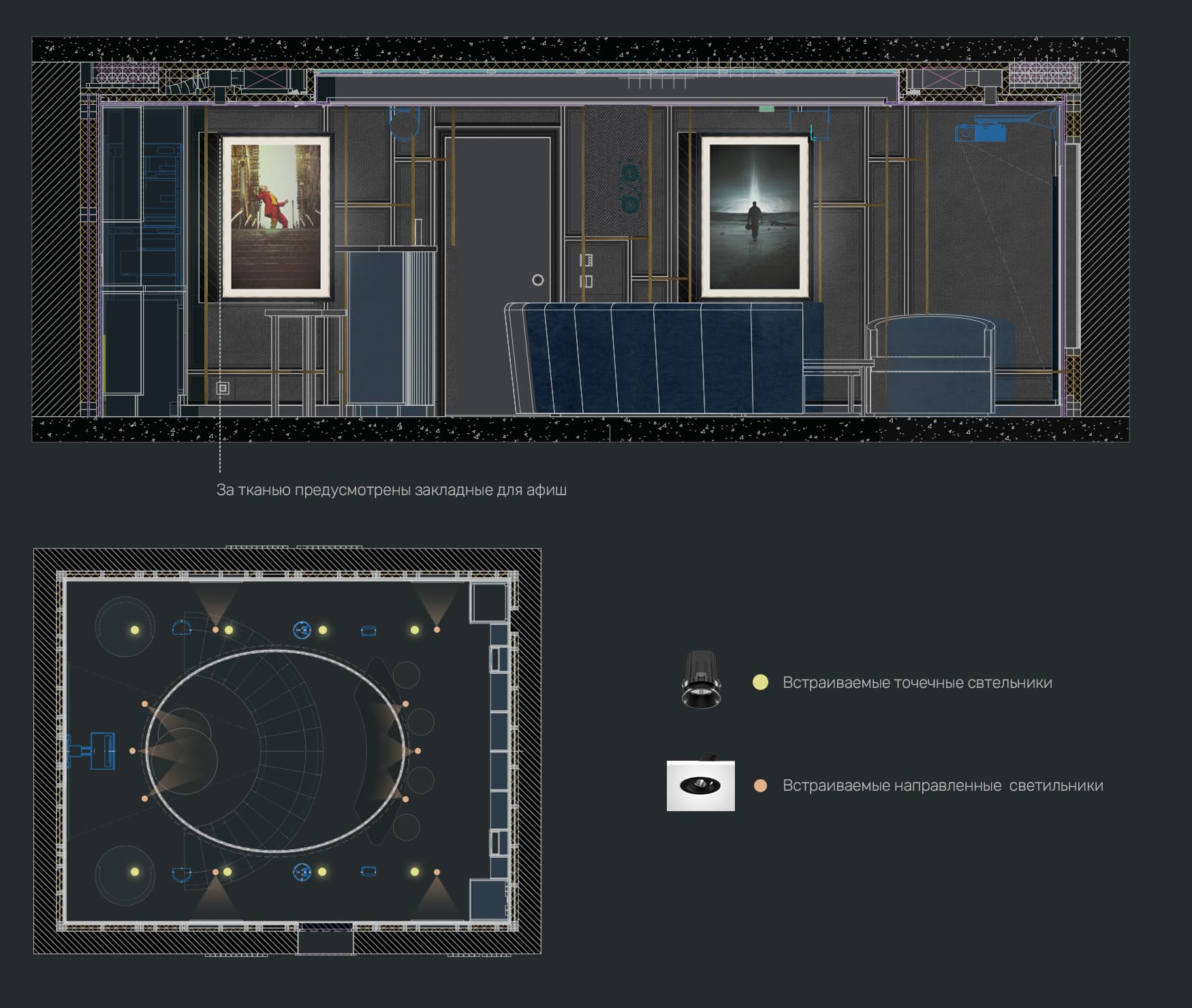Screen dimensions: 1192x1008
Task: Click the round door handle on the door
Action: [x=537, y=280]
